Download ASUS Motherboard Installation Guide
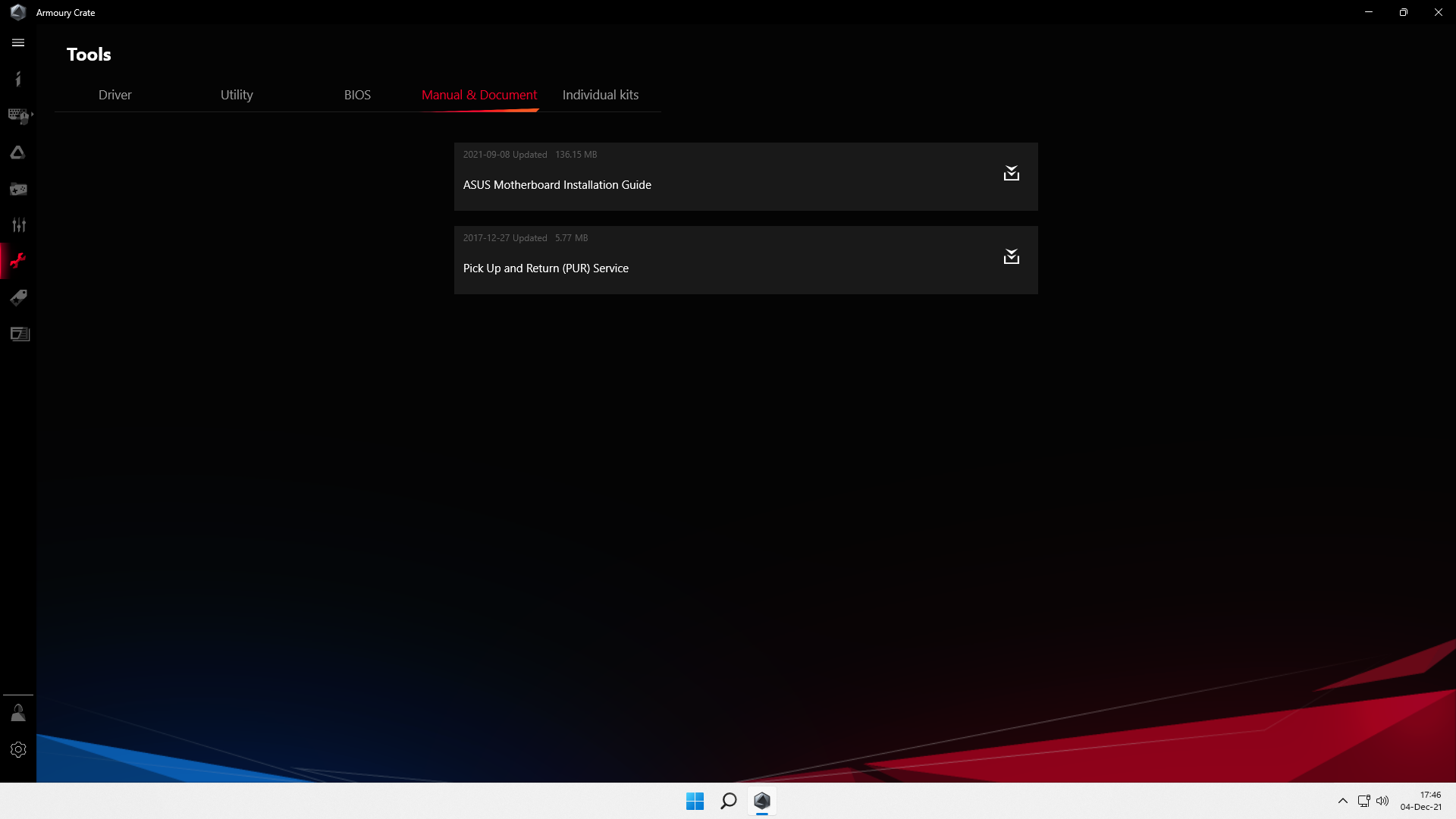 [1011, 174]
